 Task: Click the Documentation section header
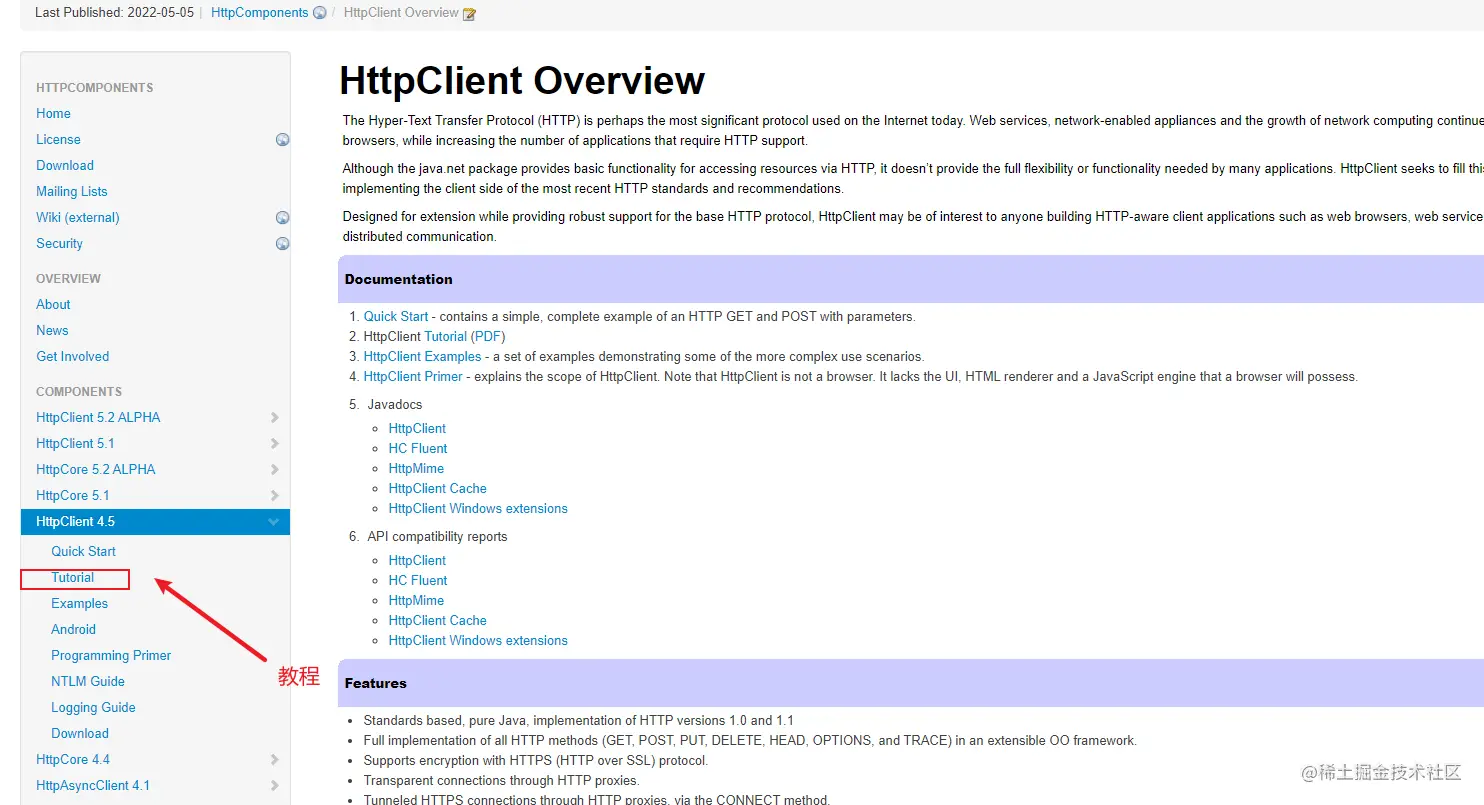point(911,279)
